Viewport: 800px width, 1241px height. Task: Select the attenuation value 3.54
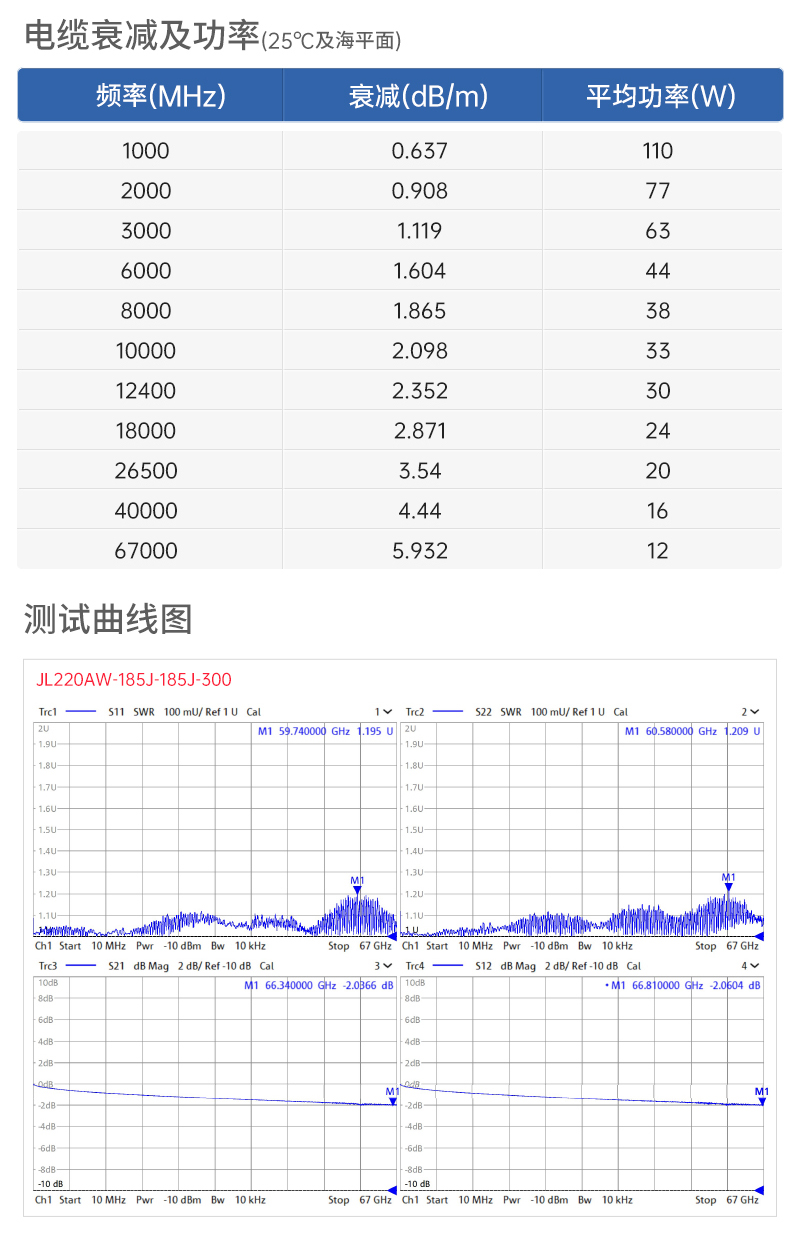[420, 471]
